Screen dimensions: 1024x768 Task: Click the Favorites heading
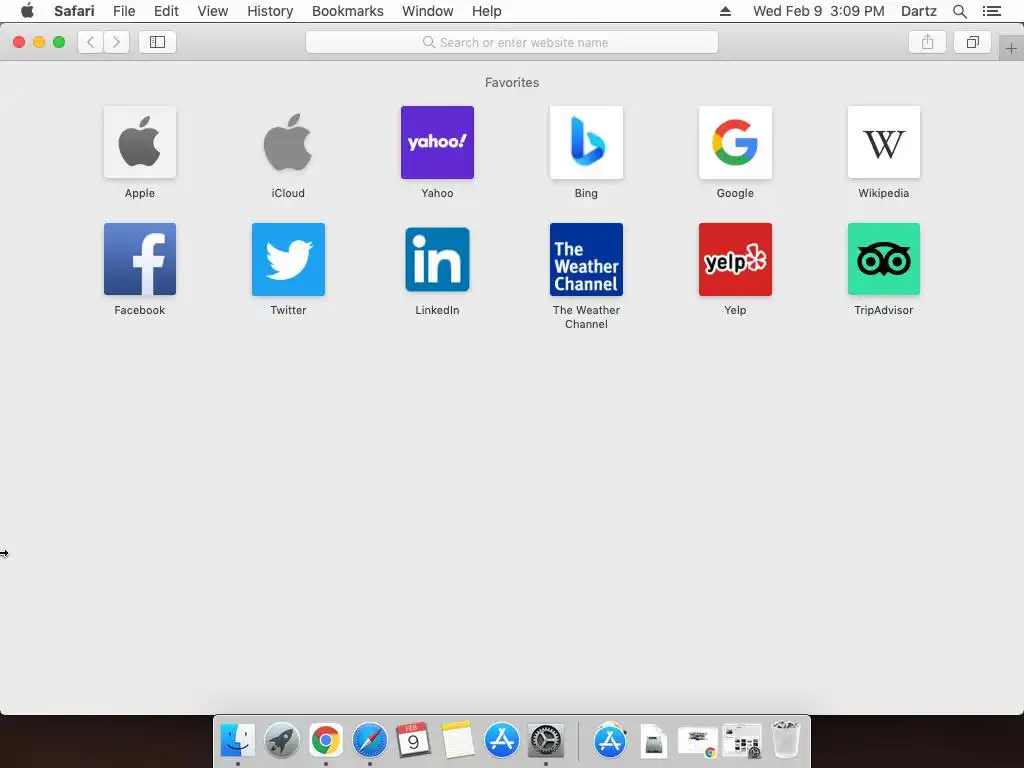pyautogui.click(x=512, y=82)
